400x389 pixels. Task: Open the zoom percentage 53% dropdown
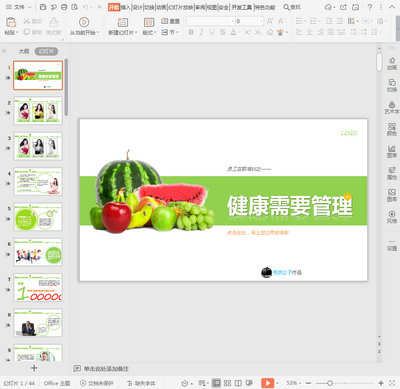[294, 383]
